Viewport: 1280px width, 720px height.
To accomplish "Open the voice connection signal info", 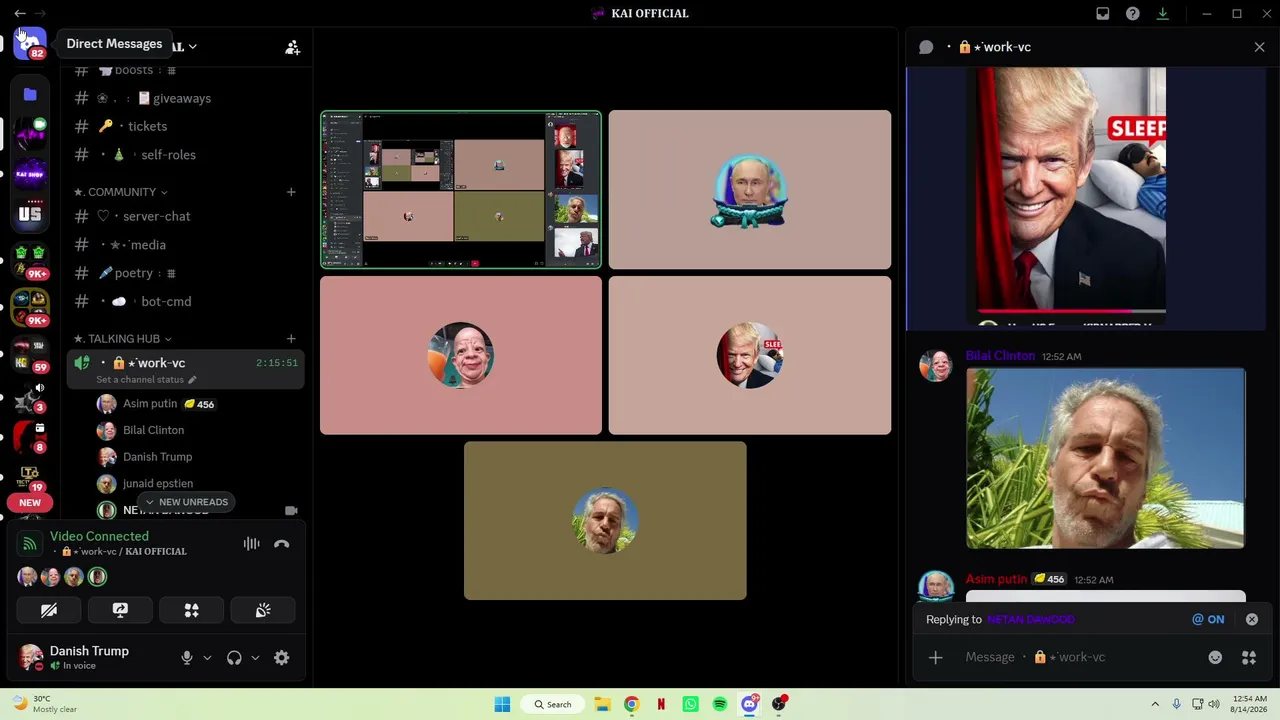I will pyautogui.click(x=30, y=544).
